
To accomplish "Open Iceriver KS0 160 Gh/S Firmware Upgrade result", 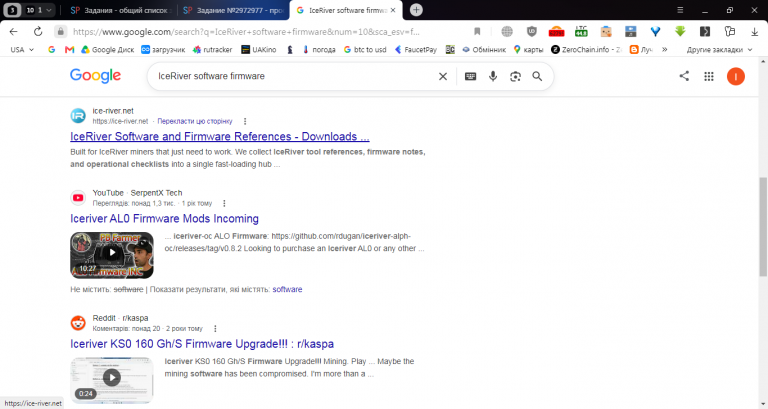I will (202, 344).
